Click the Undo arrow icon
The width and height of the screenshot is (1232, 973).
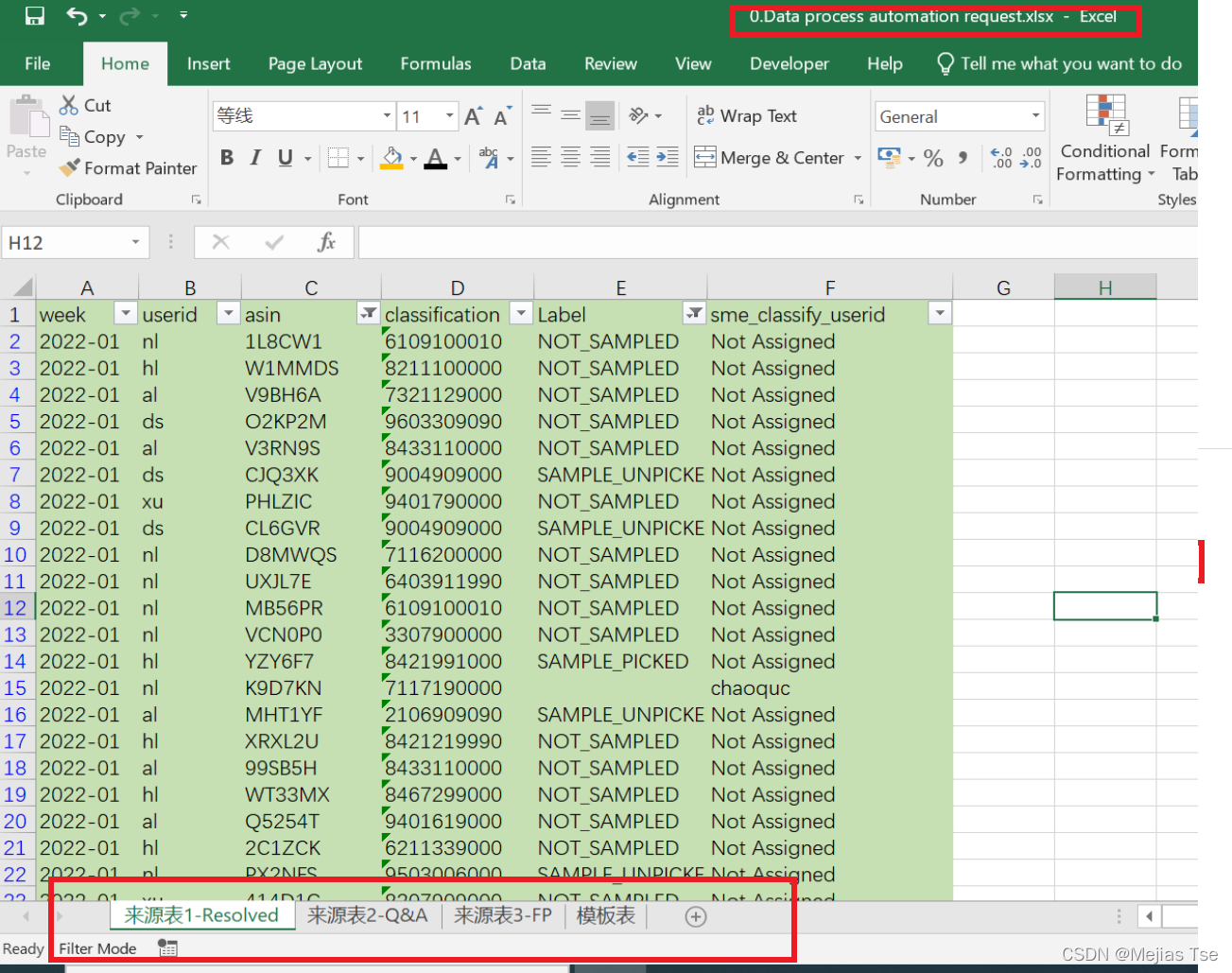pyautogui.click(x=77, y=16)
